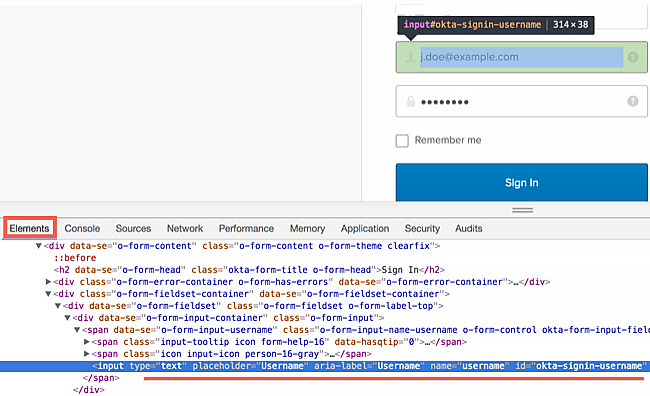Image resolution: width=650 pixels, height=396 pixels.
Task: Expand the o-form-error-container div node
Action: click(x=48, y=282)
